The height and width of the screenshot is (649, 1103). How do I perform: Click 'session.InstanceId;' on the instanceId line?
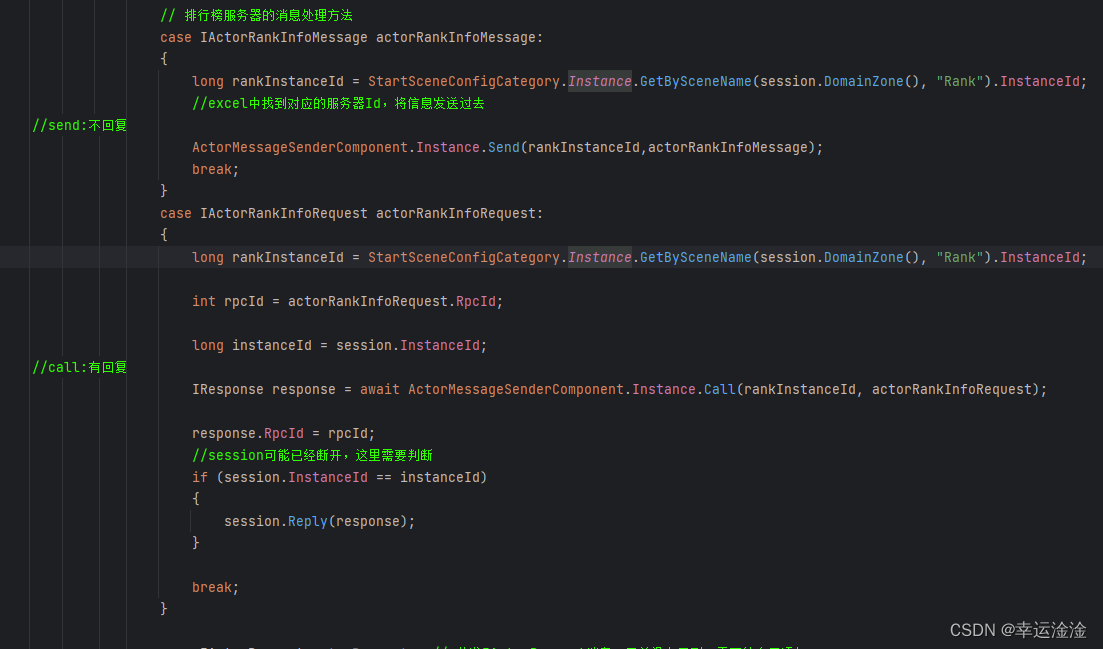[412, 345]
